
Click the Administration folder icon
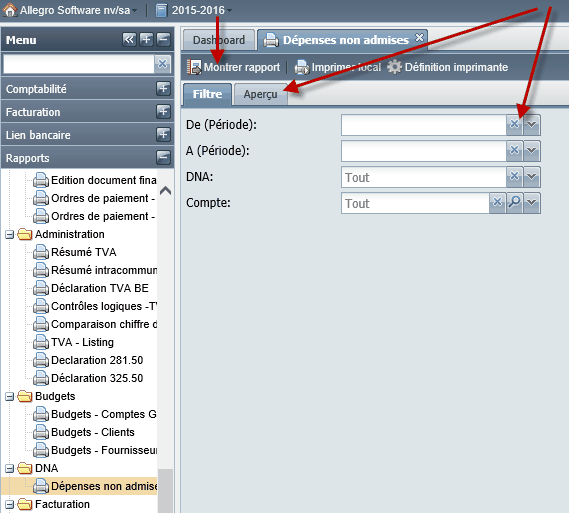pos(25,234)
